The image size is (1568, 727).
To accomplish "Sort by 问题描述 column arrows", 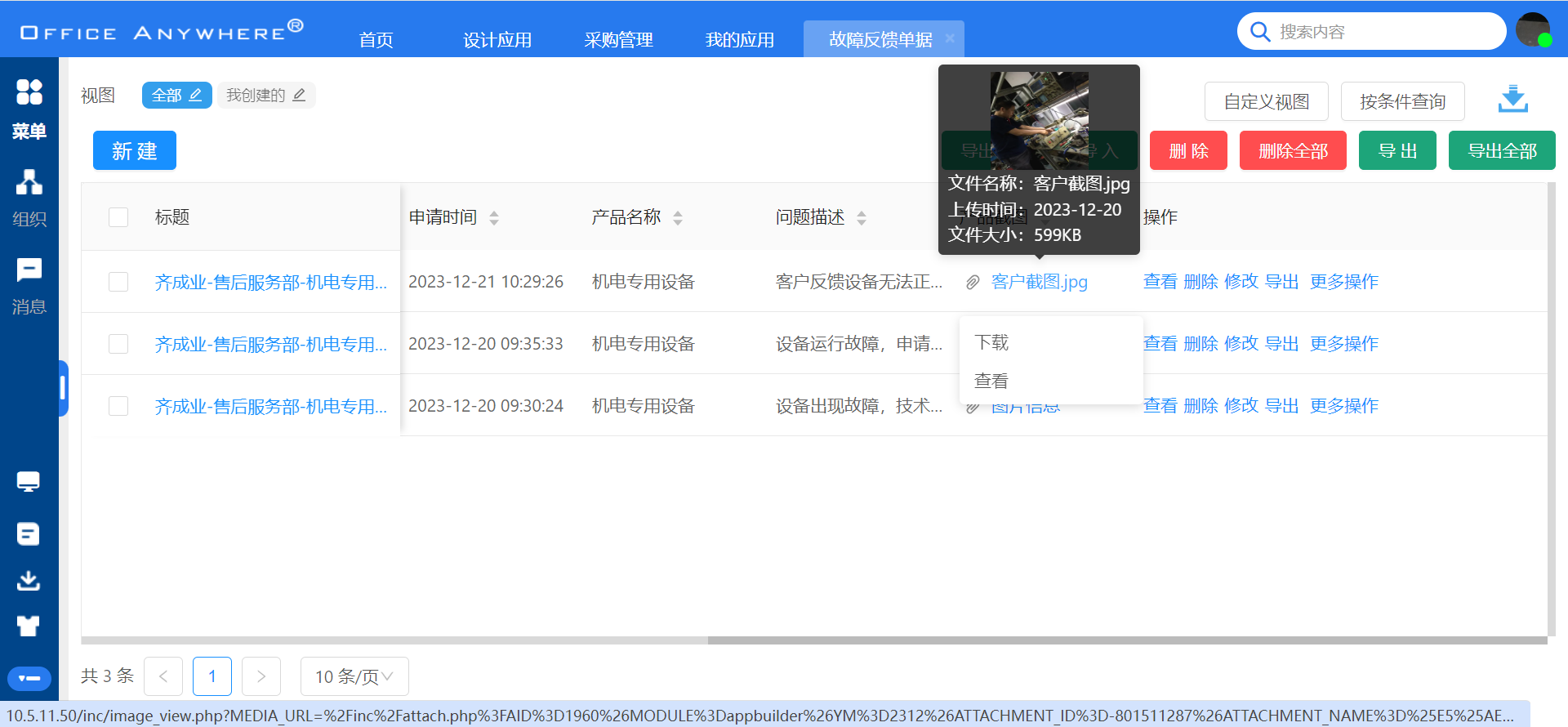I will pyautogui.click(x=862, y=217).
